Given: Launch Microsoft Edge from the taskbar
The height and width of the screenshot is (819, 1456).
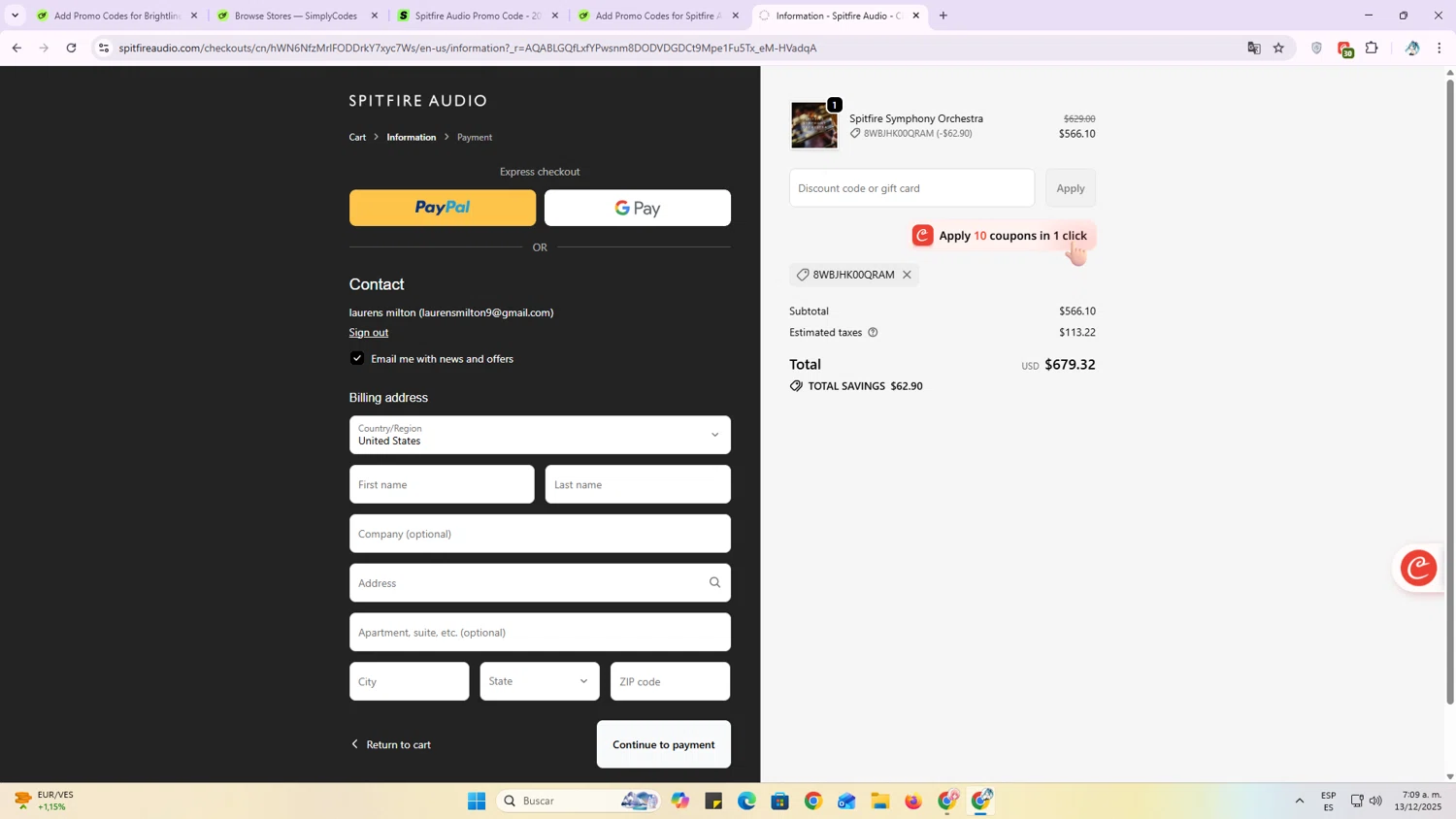Looking at the screenshot, I should point(746,801).
